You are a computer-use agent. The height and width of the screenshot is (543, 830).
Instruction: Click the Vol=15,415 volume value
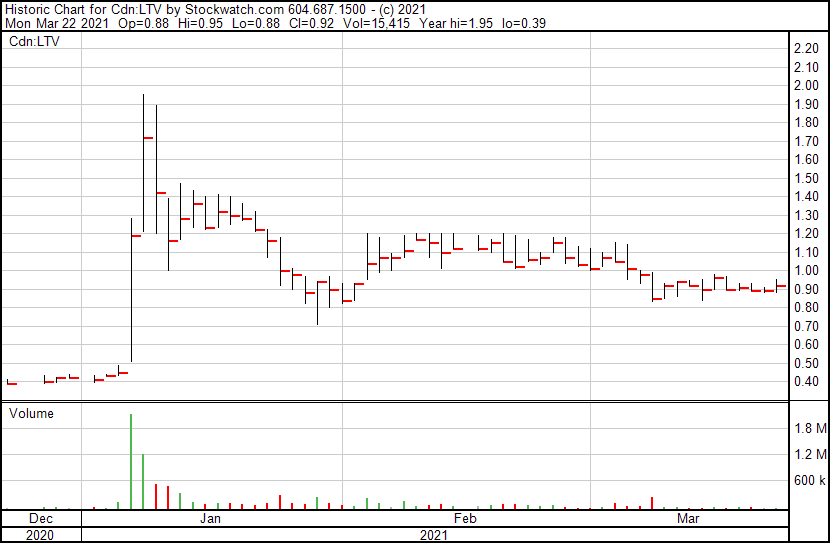pos(376,23)
